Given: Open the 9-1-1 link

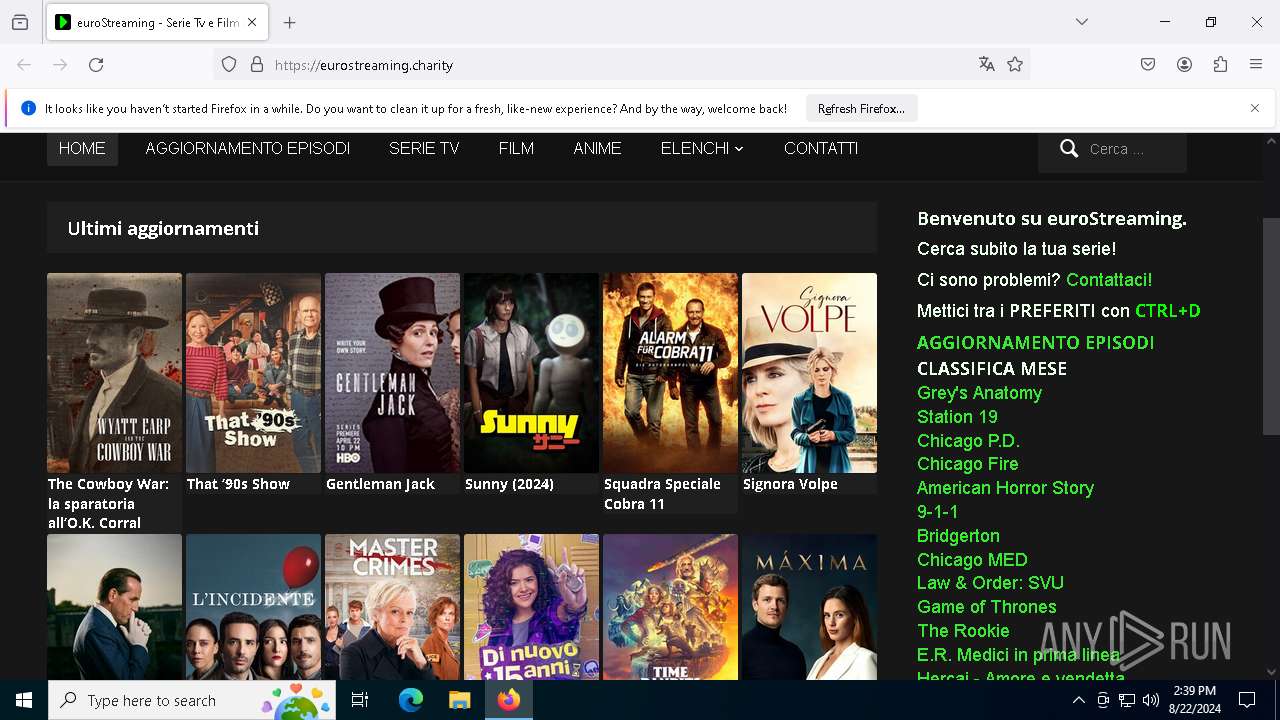Looking at the screenshot, I should click(937, 512).
